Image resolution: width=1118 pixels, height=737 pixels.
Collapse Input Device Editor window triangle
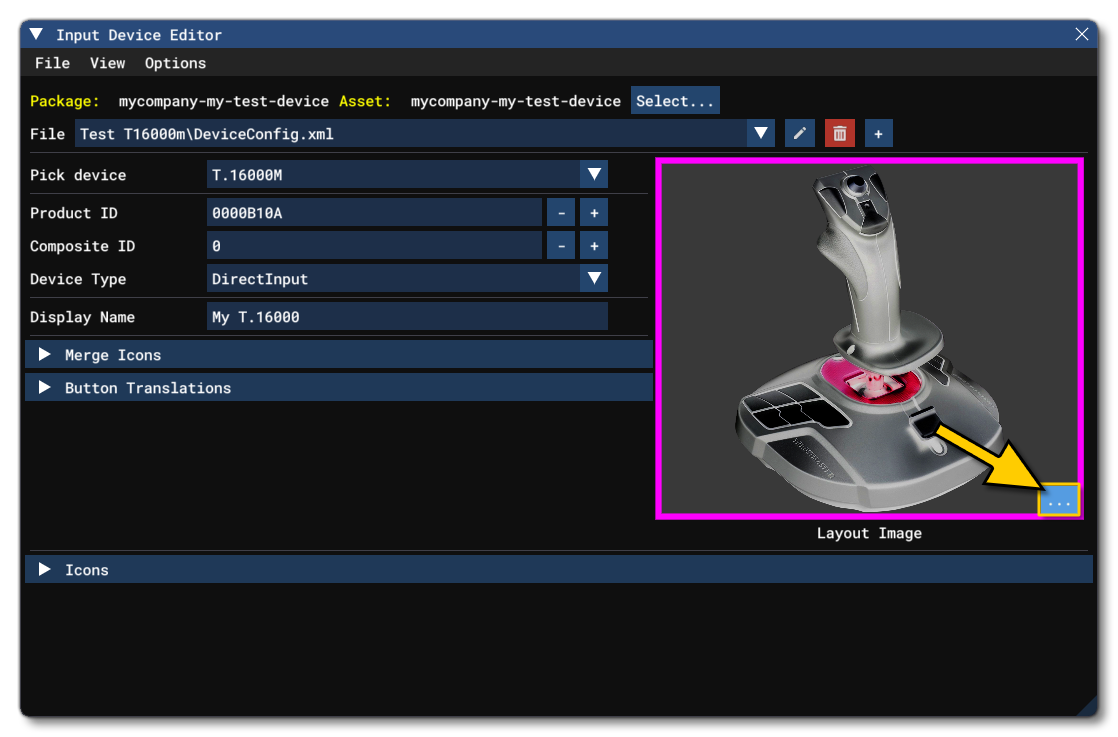coord(36,34)
